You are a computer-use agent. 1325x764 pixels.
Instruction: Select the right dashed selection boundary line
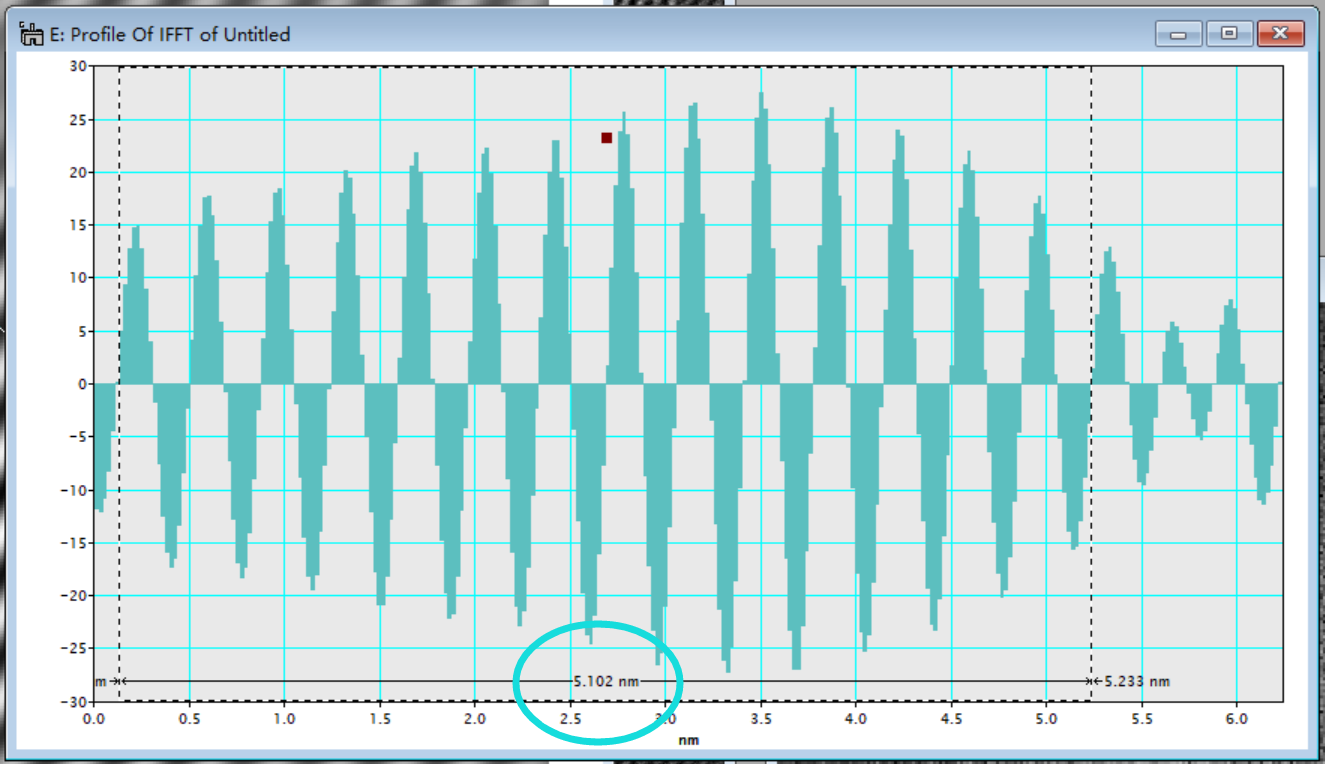click(x=1091, y=383)
